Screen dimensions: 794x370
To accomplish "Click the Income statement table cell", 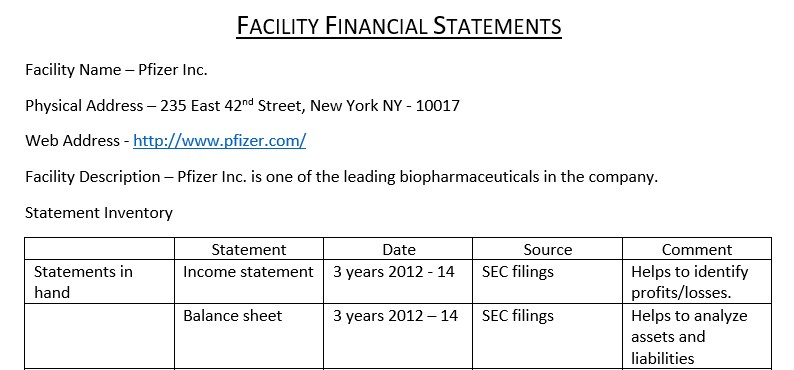I will (249, 282).
